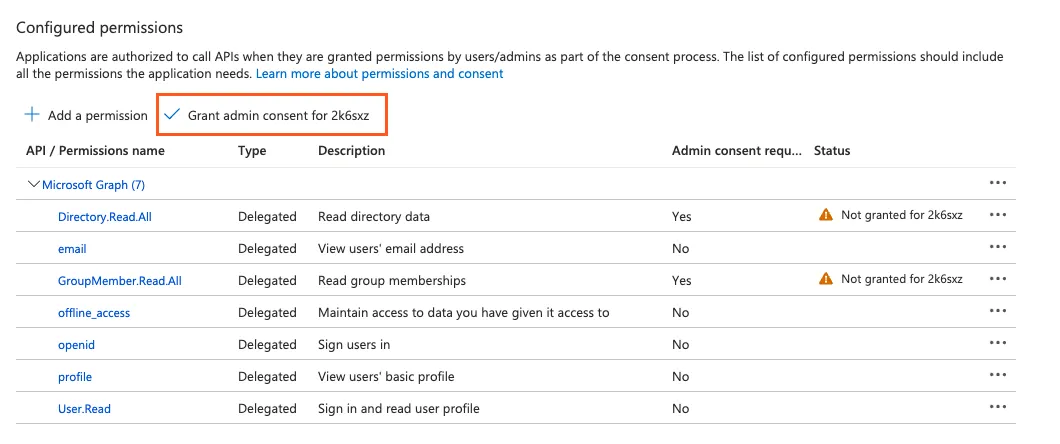1060x444 pixels.
Task: Open ellipsis menu for offline_access row
Action: pos(996,311)
